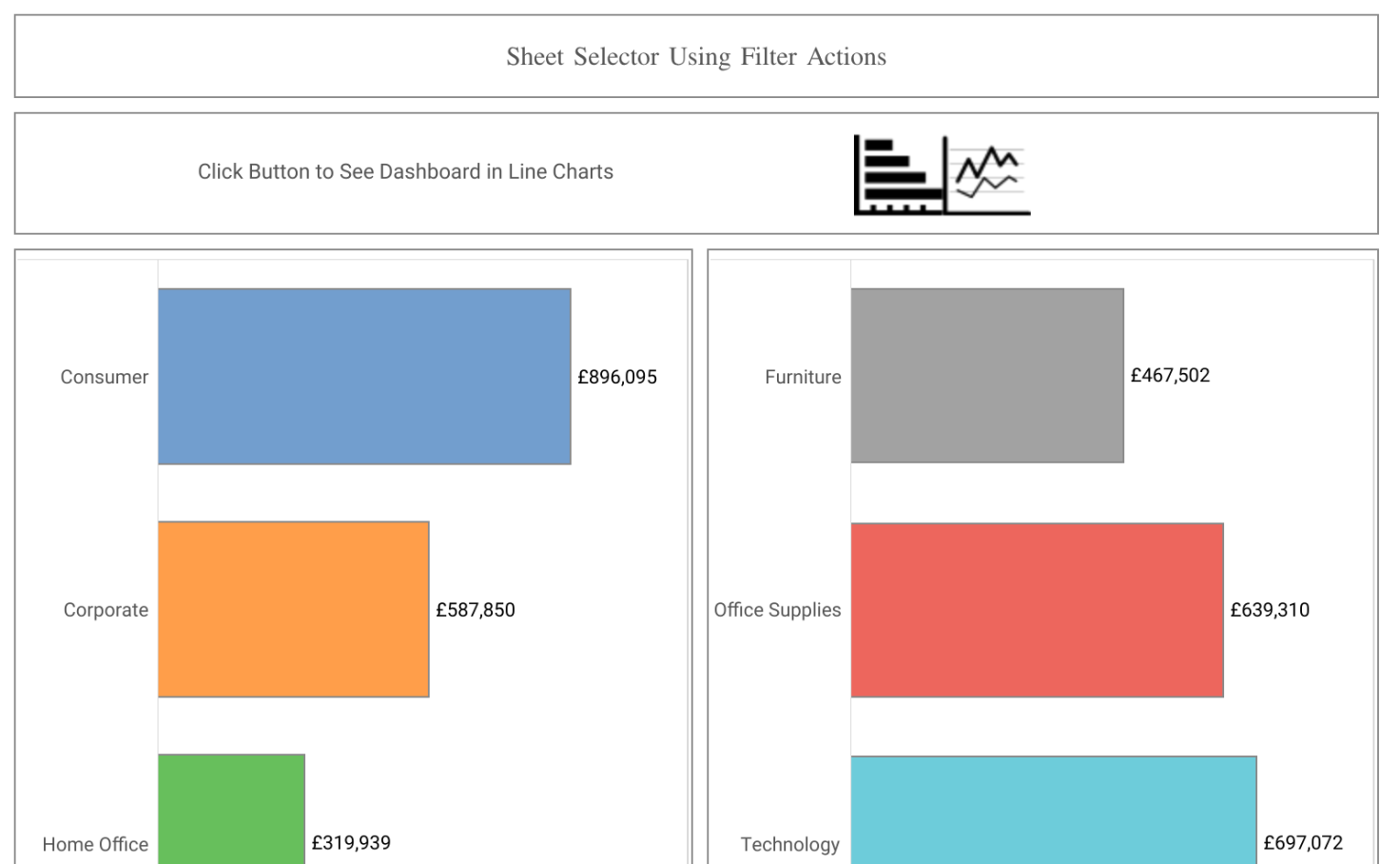The image size is (1400, 864).
Task: Click the Technology category label
Action: click(789, 844)
